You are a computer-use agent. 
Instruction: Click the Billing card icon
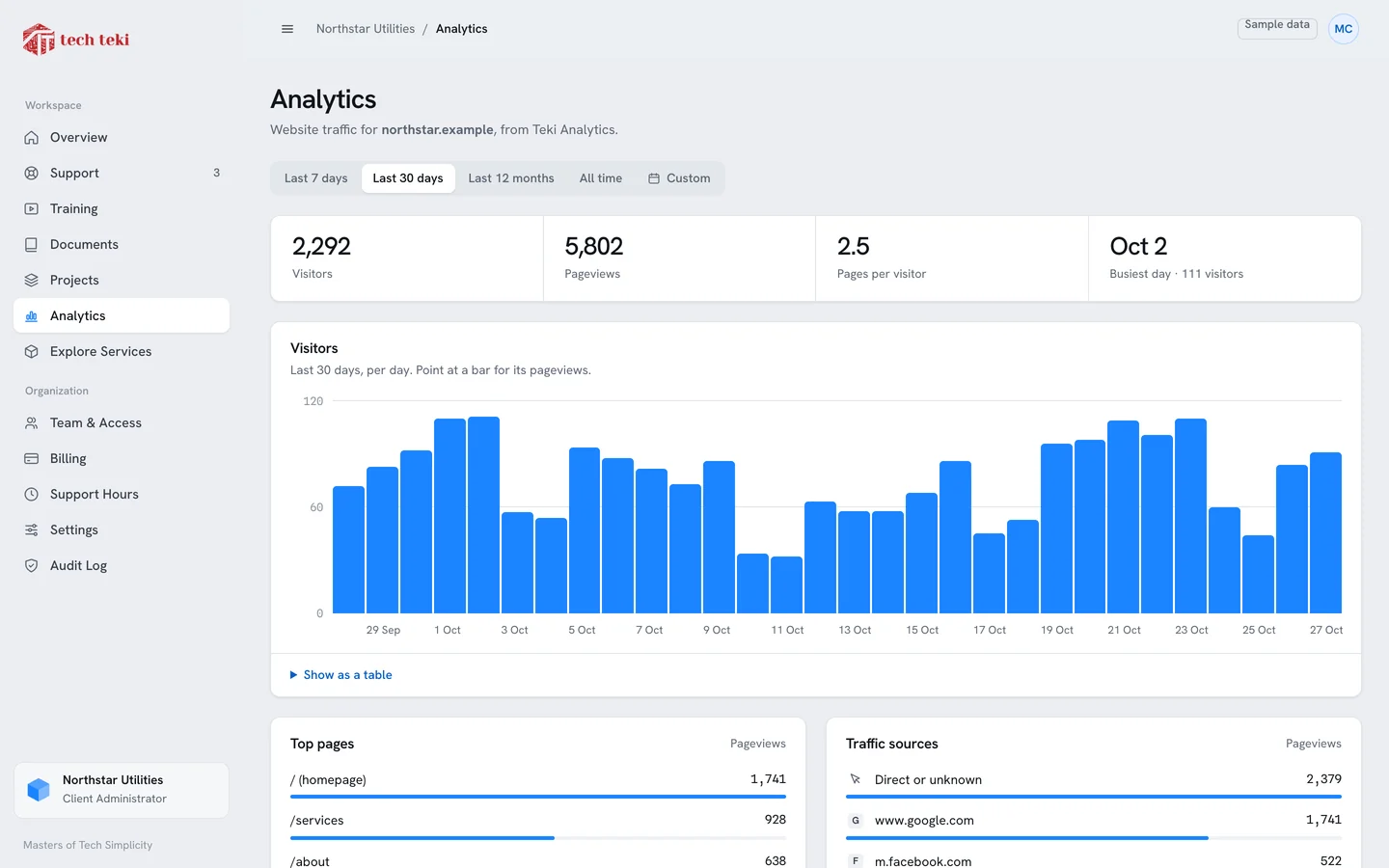[x=32, y=459]
